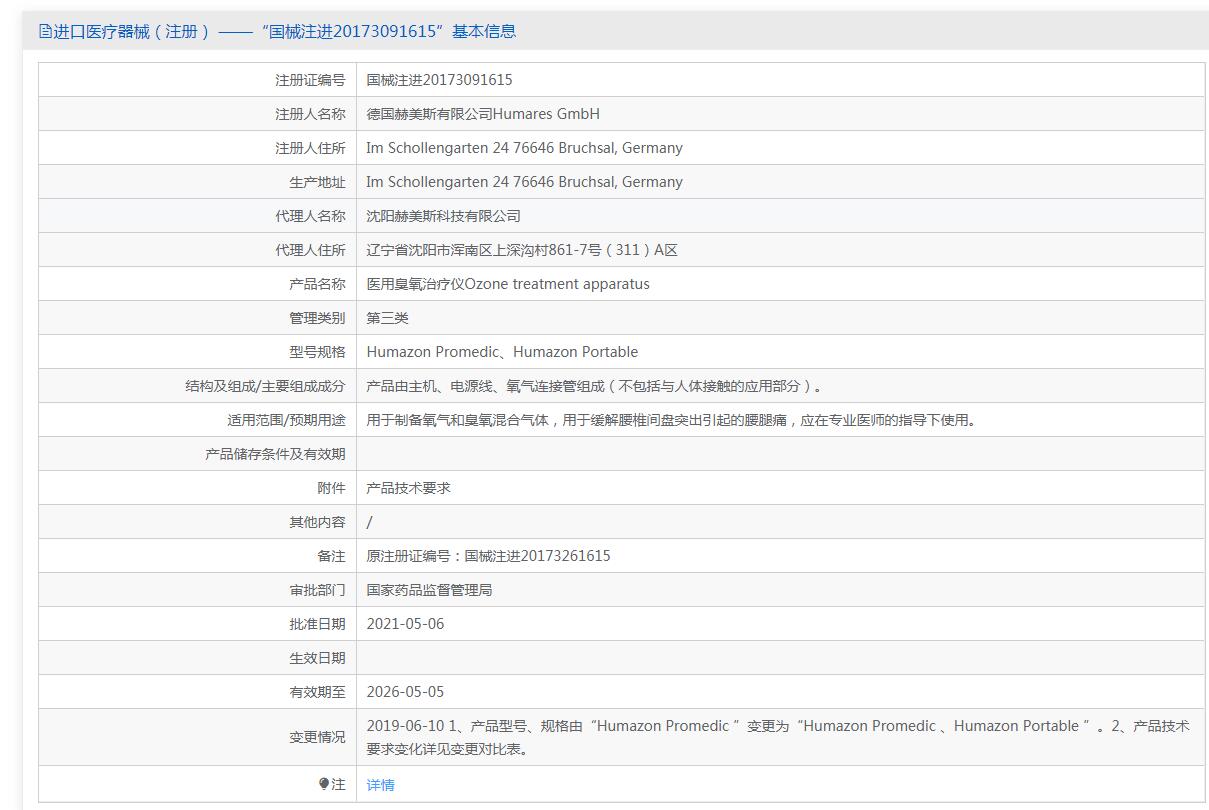Click the 备注 label
Viewport: 1209px width, 810px height.
coord(331,556)
